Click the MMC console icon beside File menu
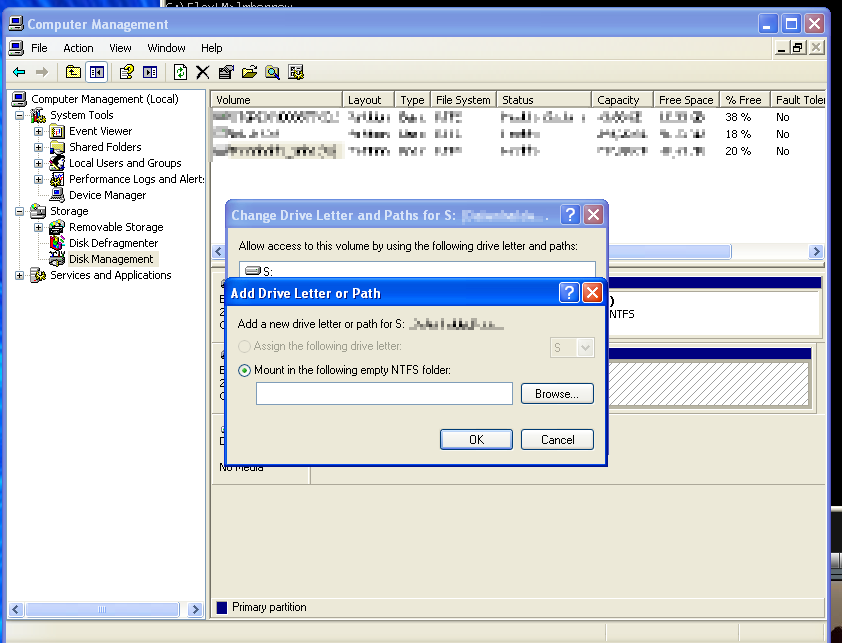This screenshot has width=842, height=643. coord(16,48)
